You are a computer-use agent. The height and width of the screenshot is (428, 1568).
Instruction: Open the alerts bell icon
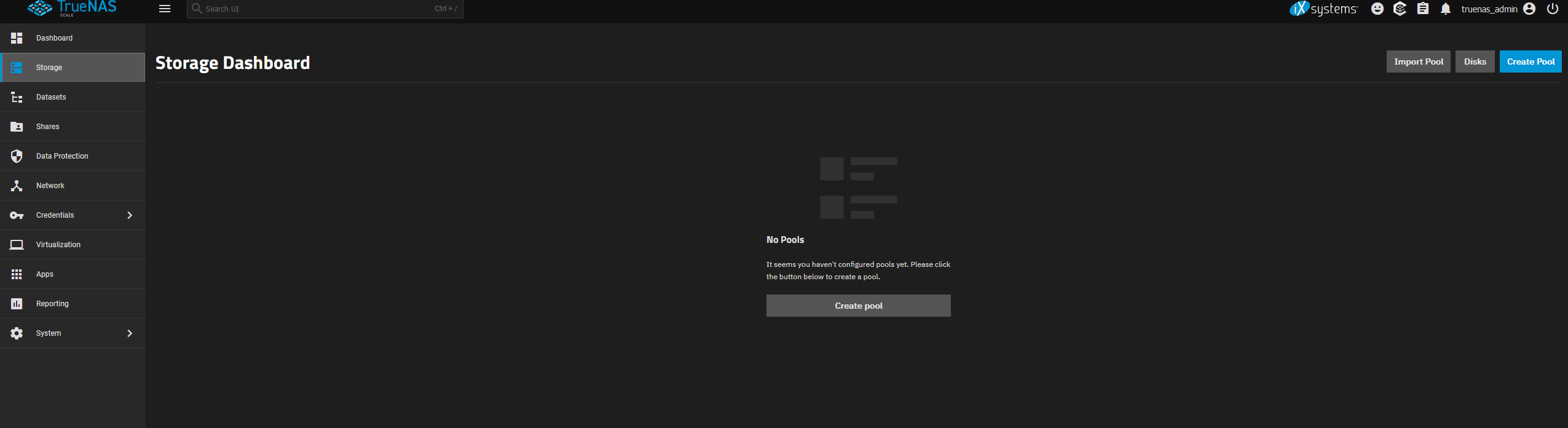click(1446, 9)
